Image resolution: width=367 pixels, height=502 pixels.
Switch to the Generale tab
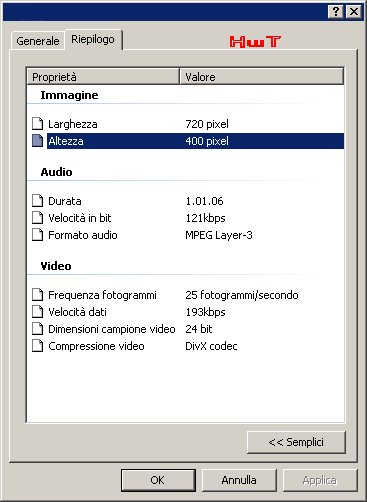[x=38, y=41]
